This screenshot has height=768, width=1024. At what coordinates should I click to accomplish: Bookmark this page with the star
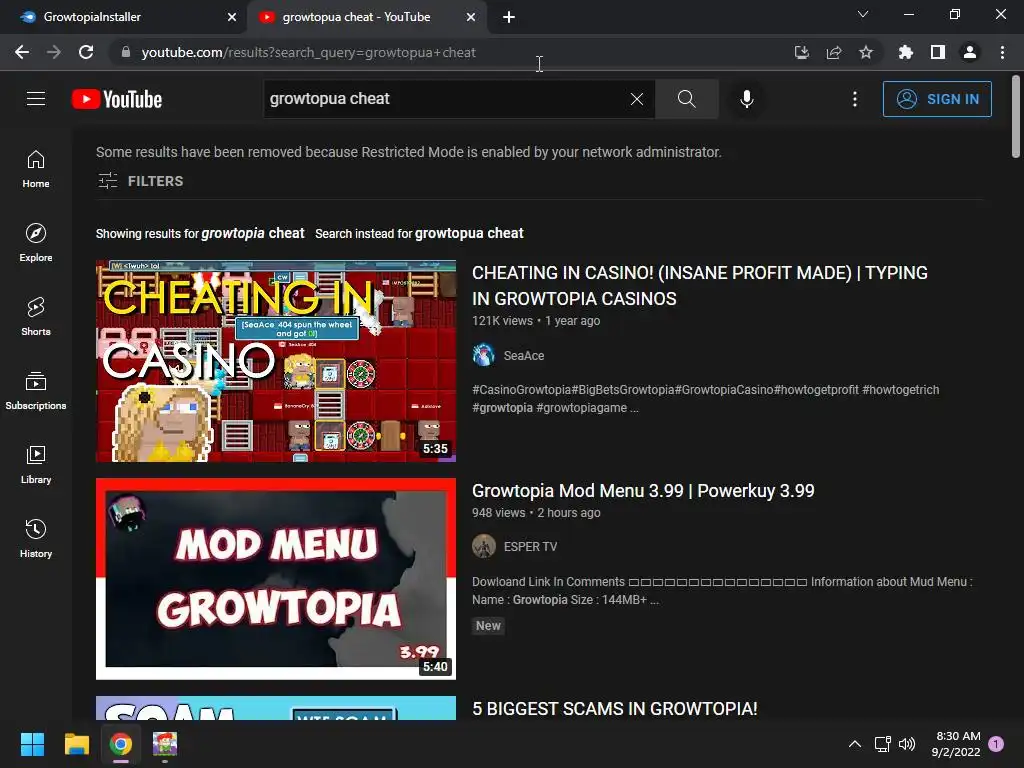(x=865, y=52)
